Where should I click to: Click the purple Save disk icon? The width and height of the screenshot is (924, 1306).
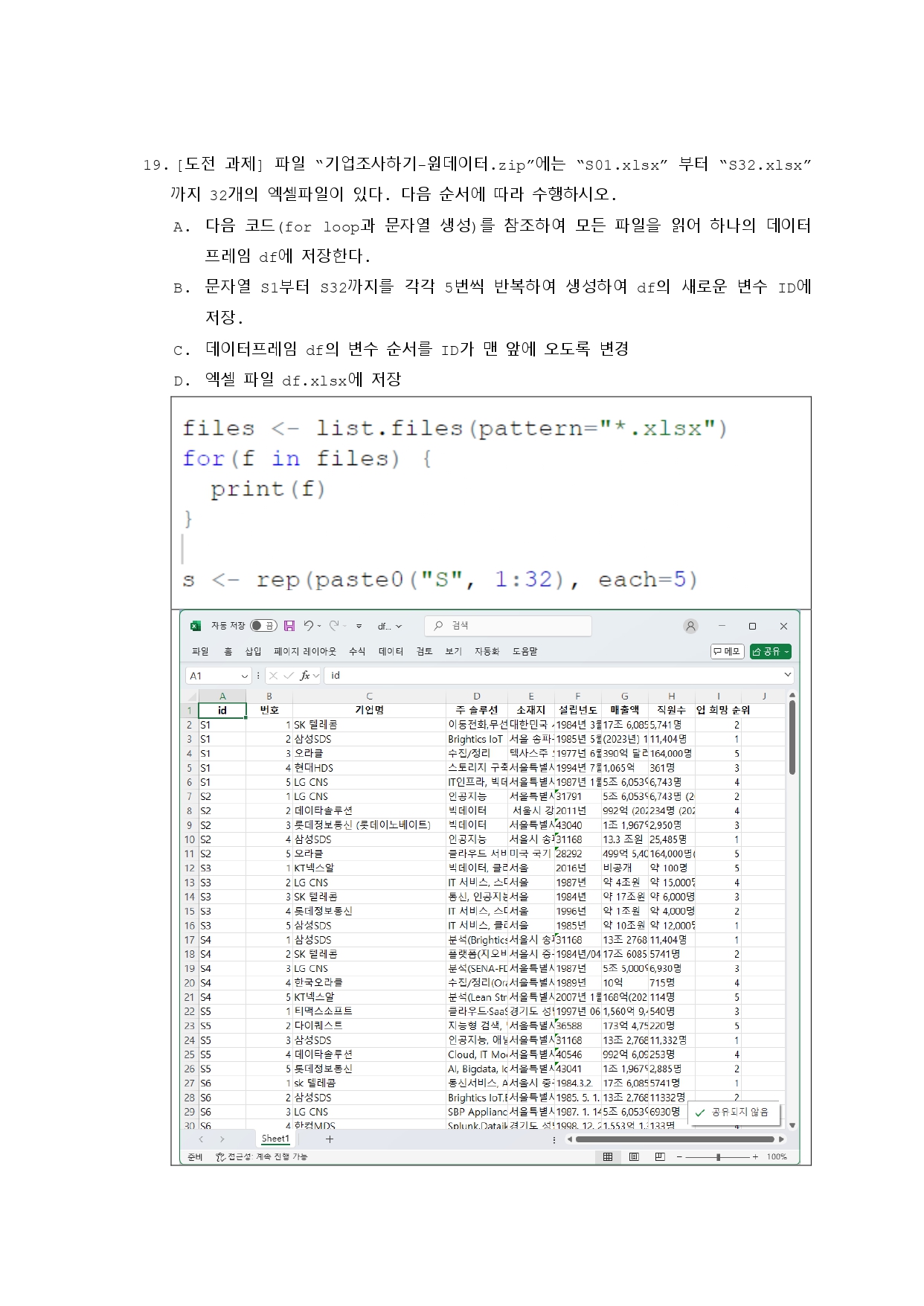(x=289, y=626)
